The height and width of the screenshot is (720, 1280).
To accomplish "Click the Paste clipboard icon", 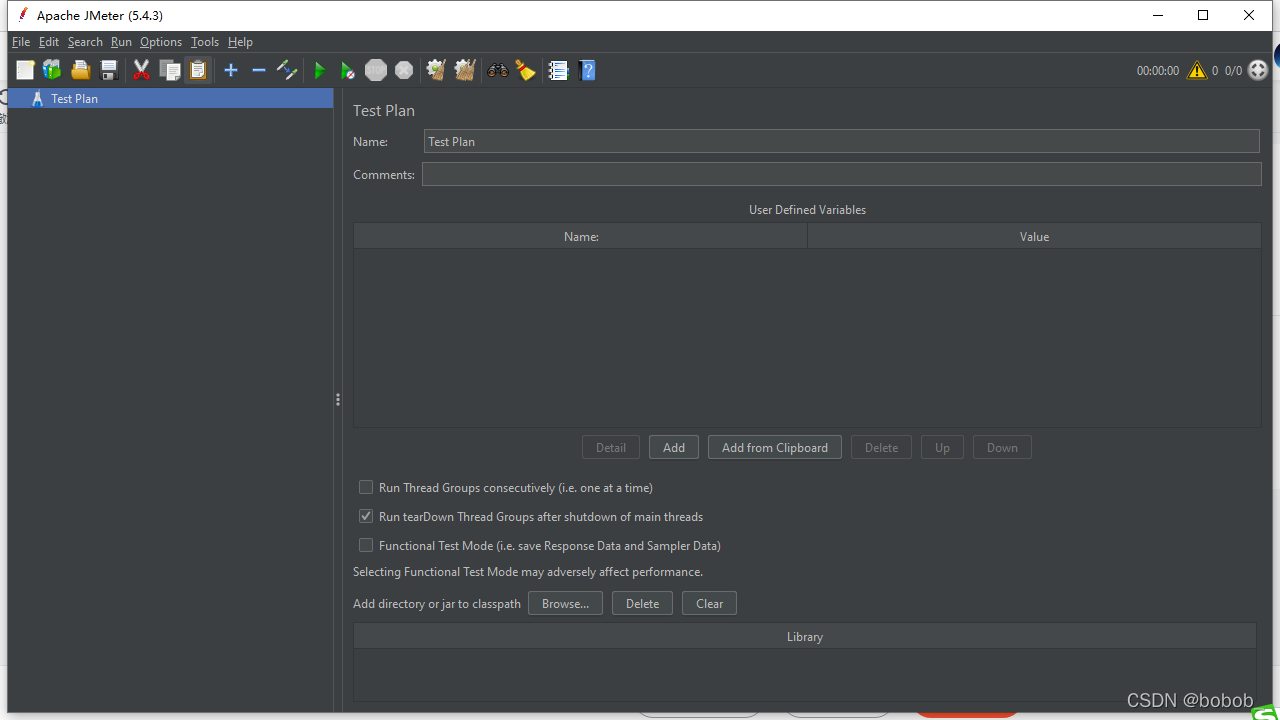I will click(198, 70).
